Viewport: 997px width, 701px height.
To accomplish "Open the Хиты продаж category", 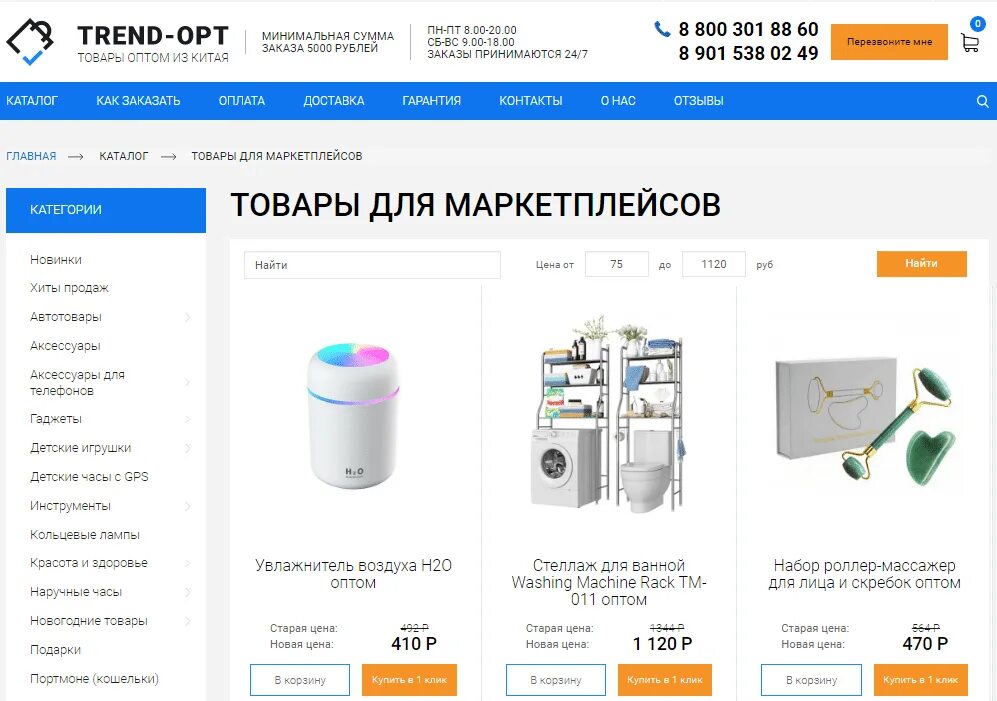I will [69, 288].
